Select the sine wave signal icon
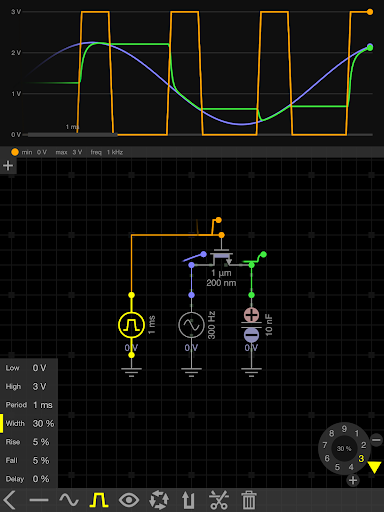Image resolution: width=384 pixels, height=512 pixels. (69, 500)
